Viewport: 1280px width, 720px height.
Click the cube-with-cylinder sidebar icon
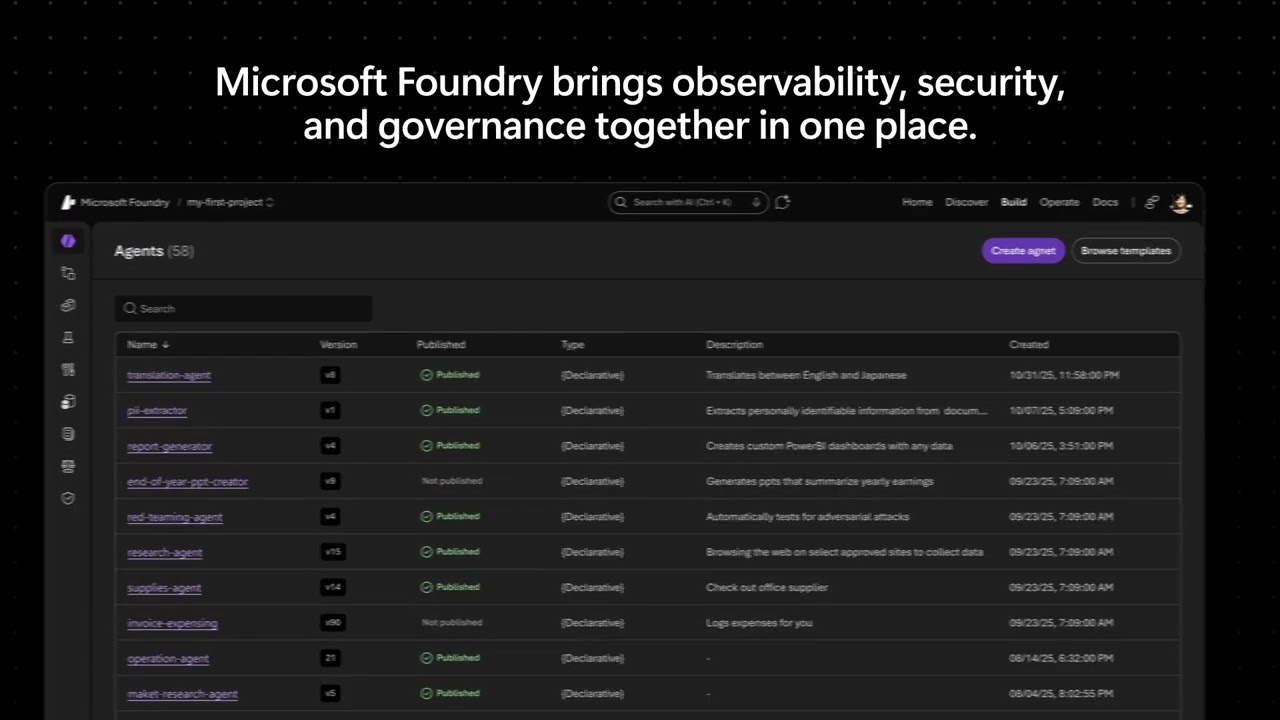tap(68, 402)
